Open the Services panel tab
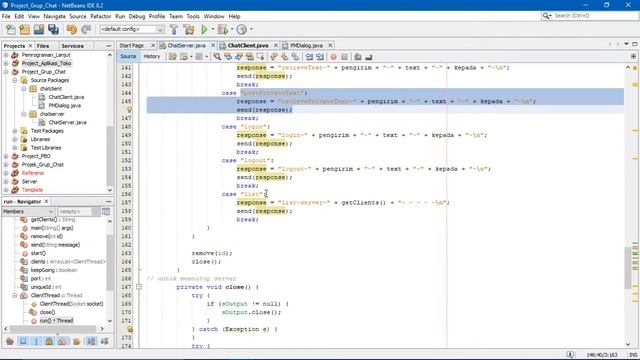This screenshot has width=640, height=360. coord(72,46)
